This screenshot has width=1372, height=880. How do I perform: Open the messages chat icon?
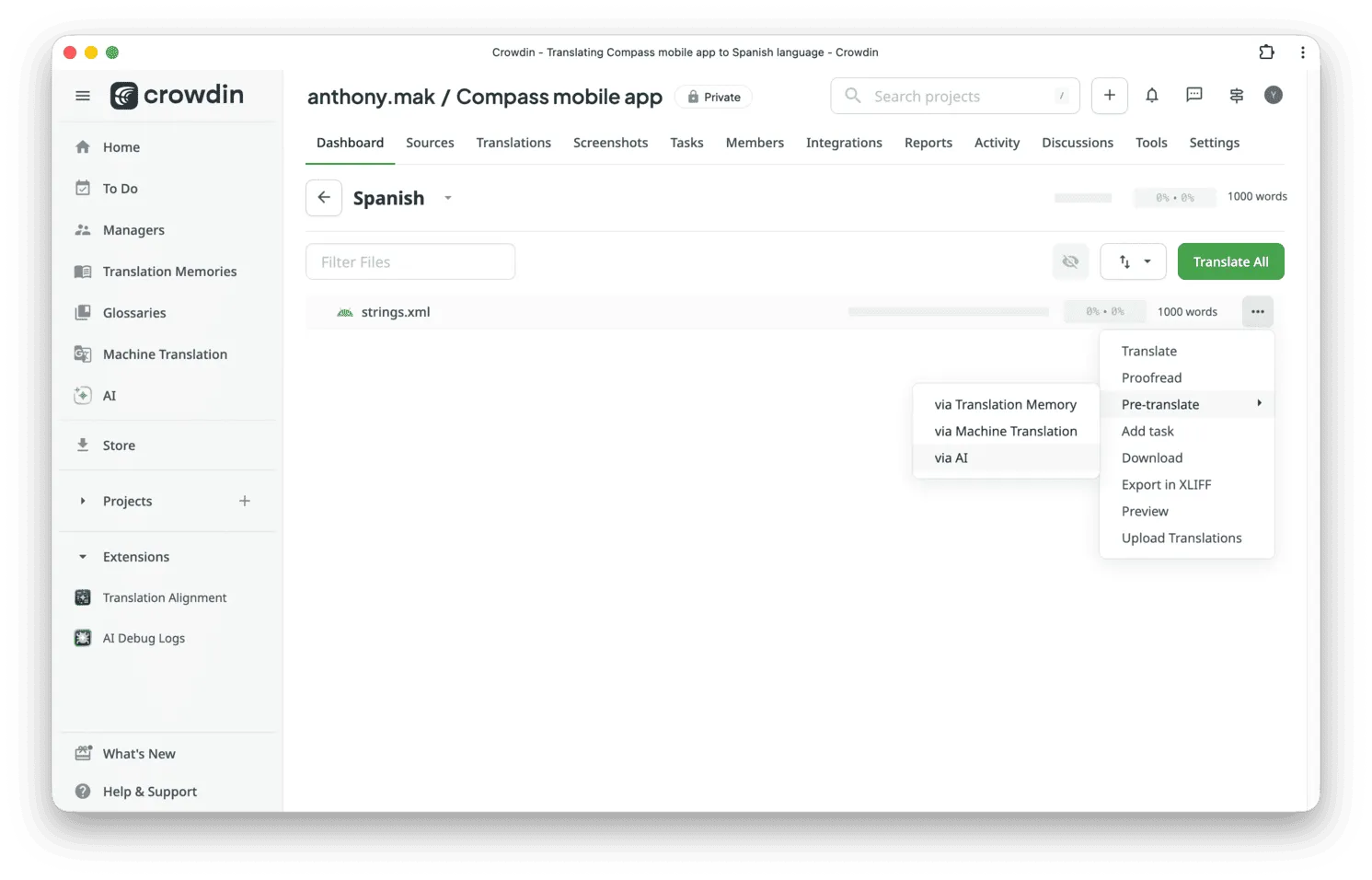click(x=1193, y=95)
